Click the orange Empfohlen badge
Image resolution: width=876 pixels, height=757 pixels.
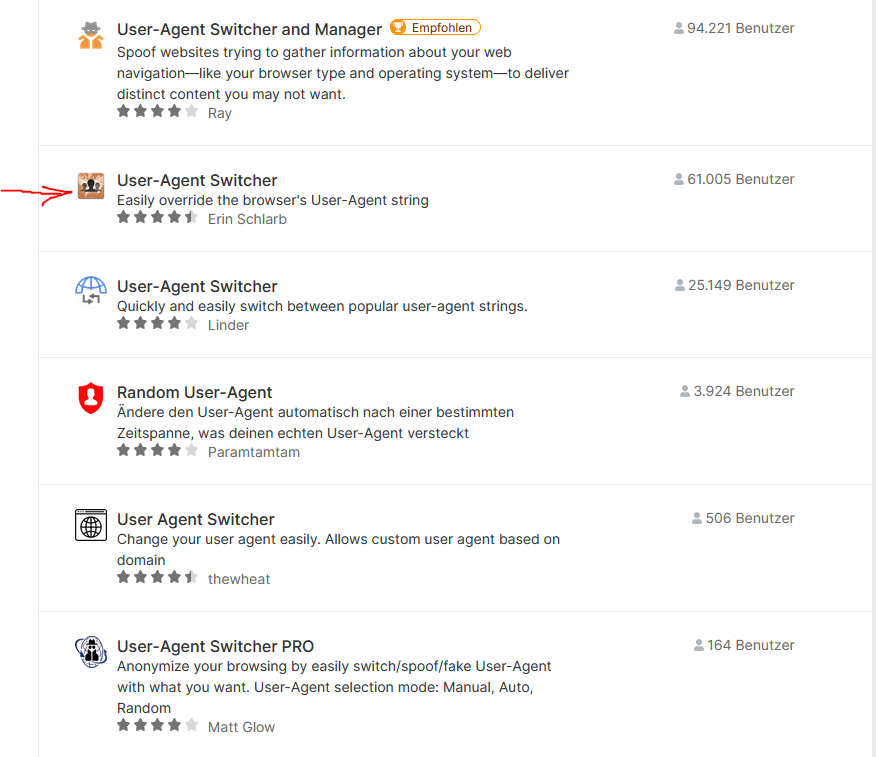[435, 28]
